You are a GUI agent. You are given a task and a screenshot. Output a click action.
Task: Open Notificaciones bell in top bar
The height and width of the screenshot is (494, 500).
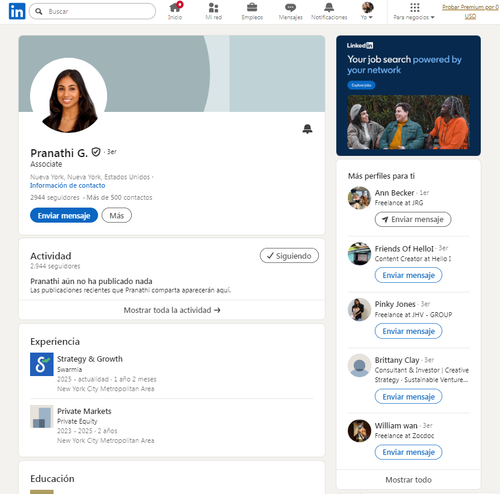point(329,11)
